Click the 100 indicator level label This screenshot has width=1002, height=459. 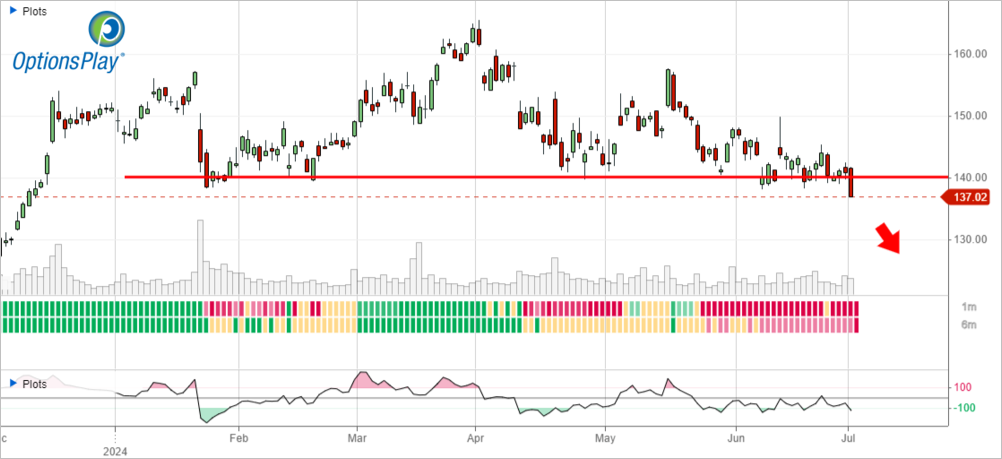coord(963,387)
